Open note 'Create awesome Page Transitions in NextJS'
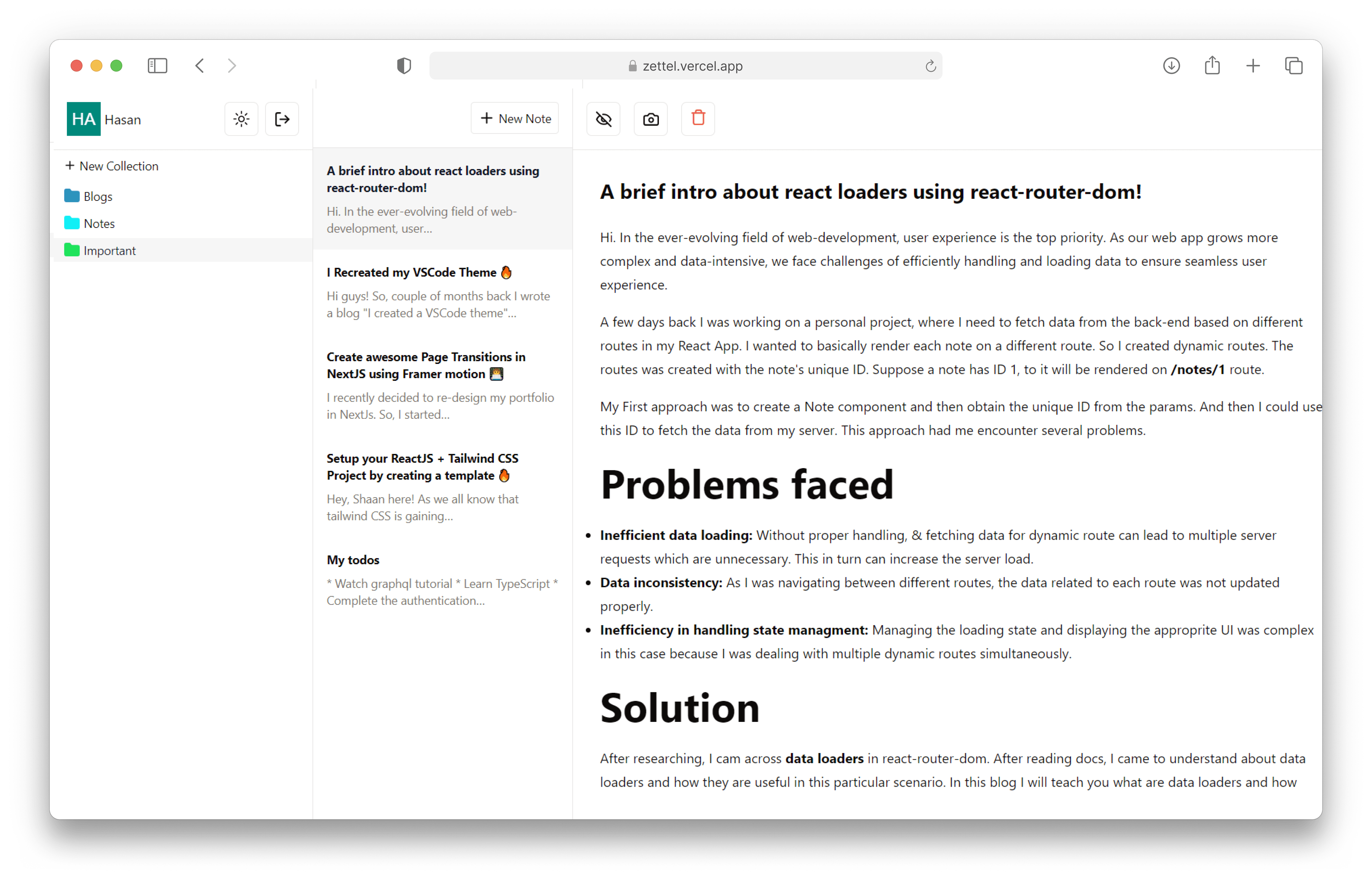 click(x=443, y=385)
